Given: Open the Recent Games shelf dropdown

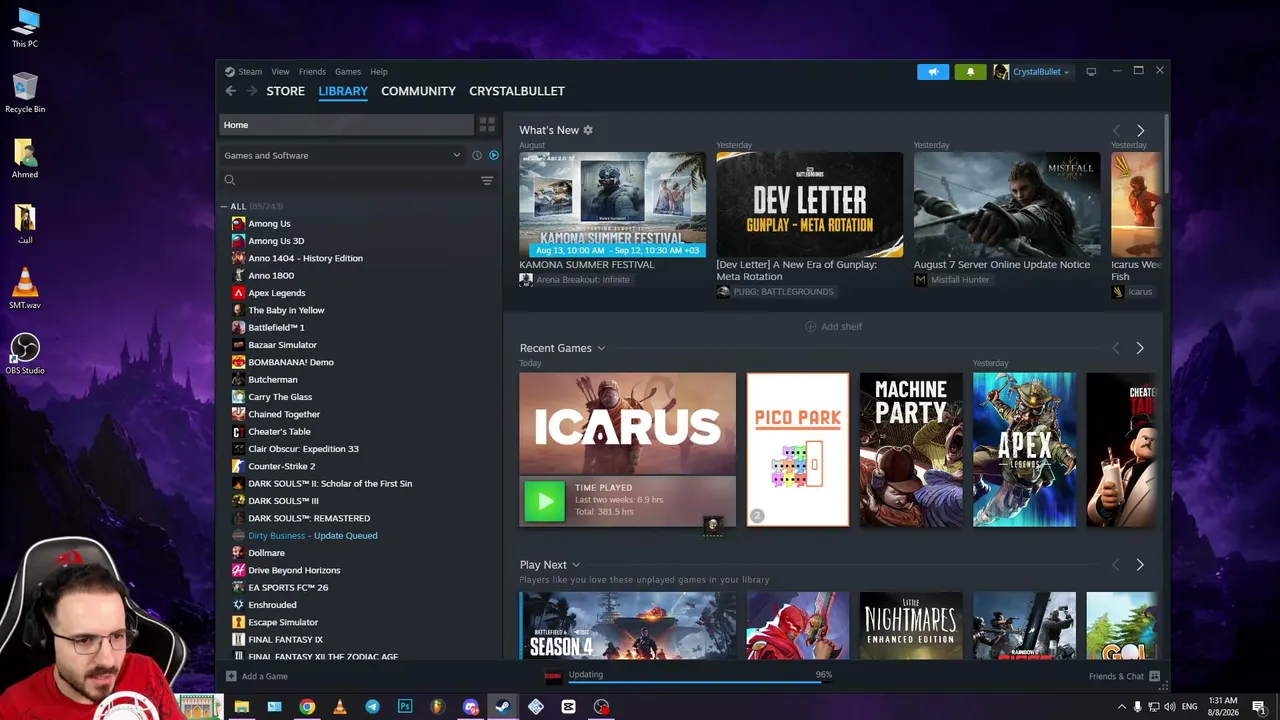Looking at the screenshot, I should [x=601, y=348].
